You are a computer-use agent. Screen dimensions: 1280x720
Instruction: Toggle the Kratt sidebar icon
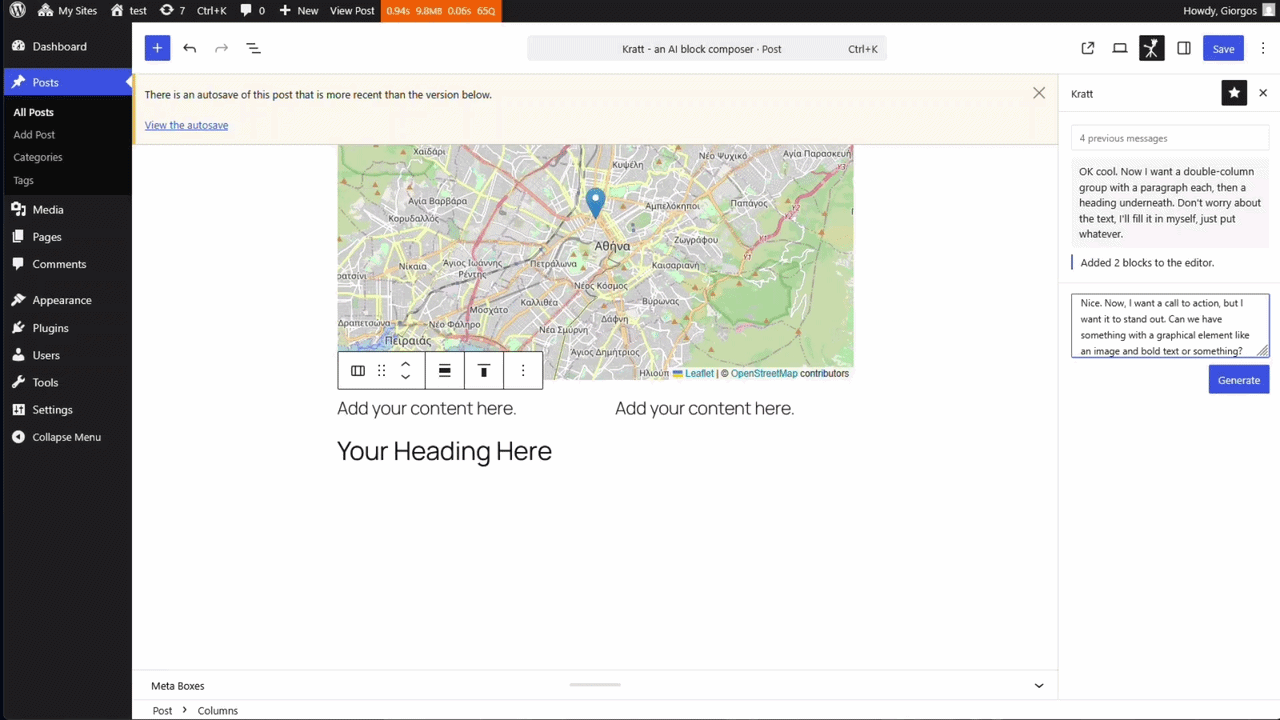pyautogui.click(x=1151, y=48)
